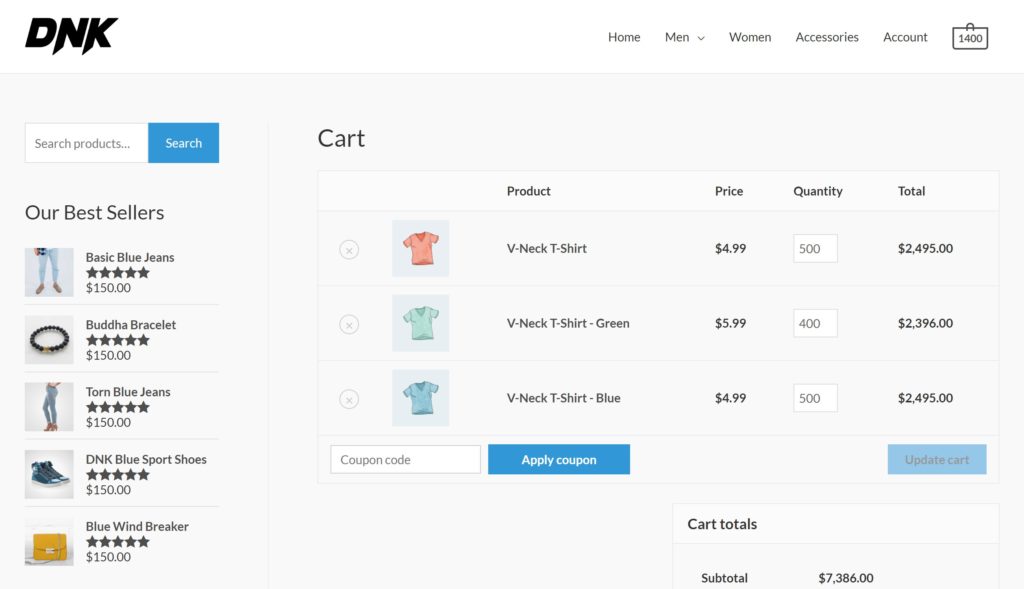This screenshot has height=589, width=1024.
Task: Open the V-Neck T-Shirt - Blue product link
Action: (564, 398)
